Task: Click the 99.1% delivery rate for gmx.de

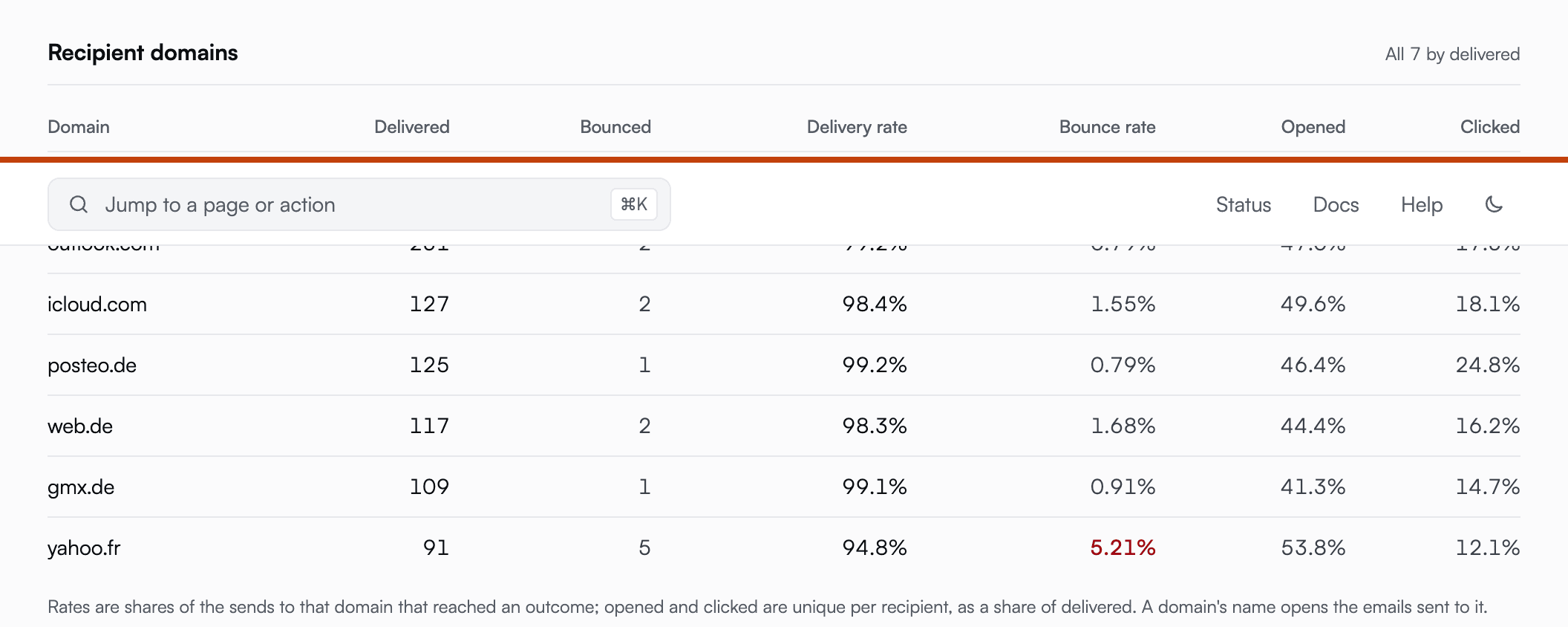Action: pyautogui.click(x=875, y=487)
